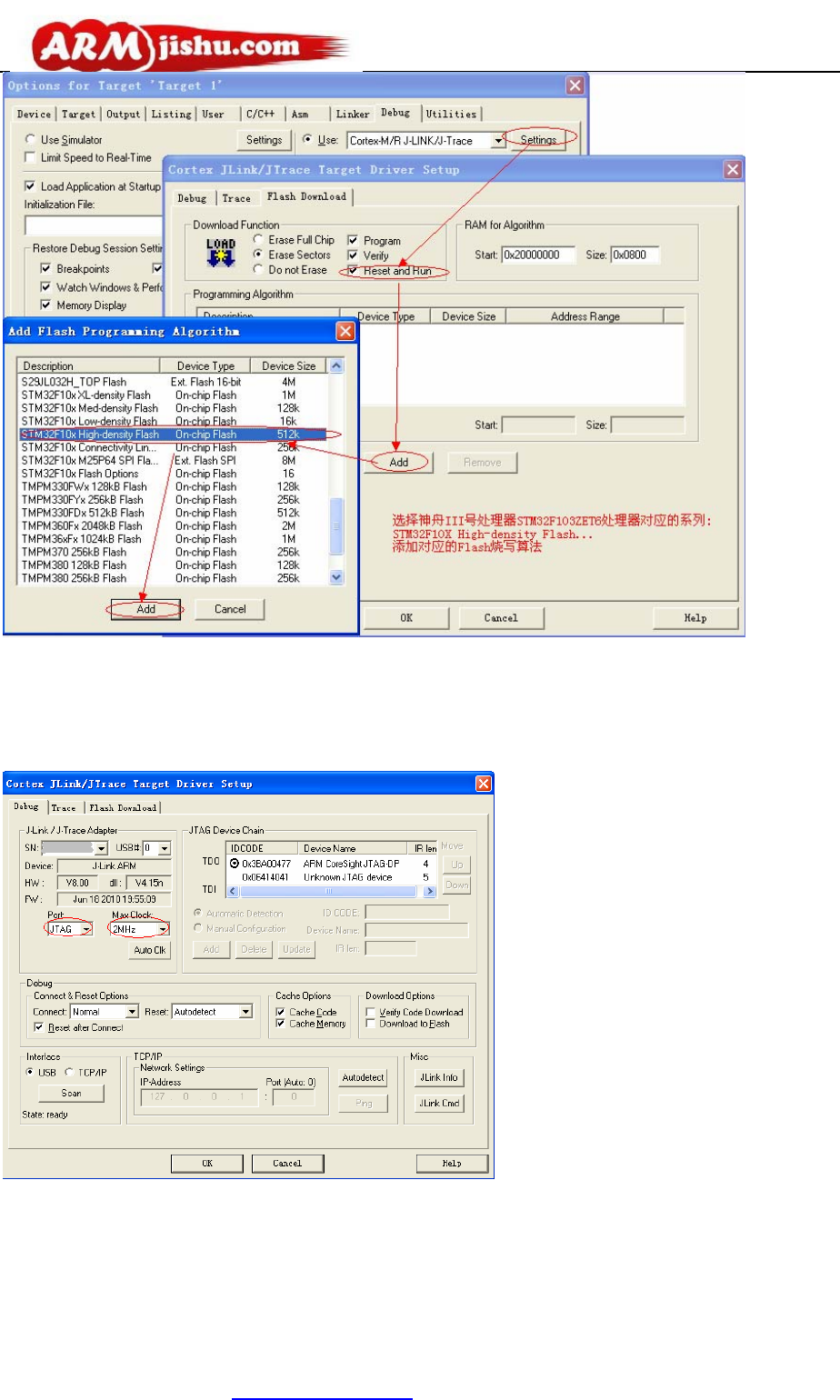840x1400 pixels.
Task: Click the JLink Info button
Action: pyautogui.click(x=438, y=1077)
